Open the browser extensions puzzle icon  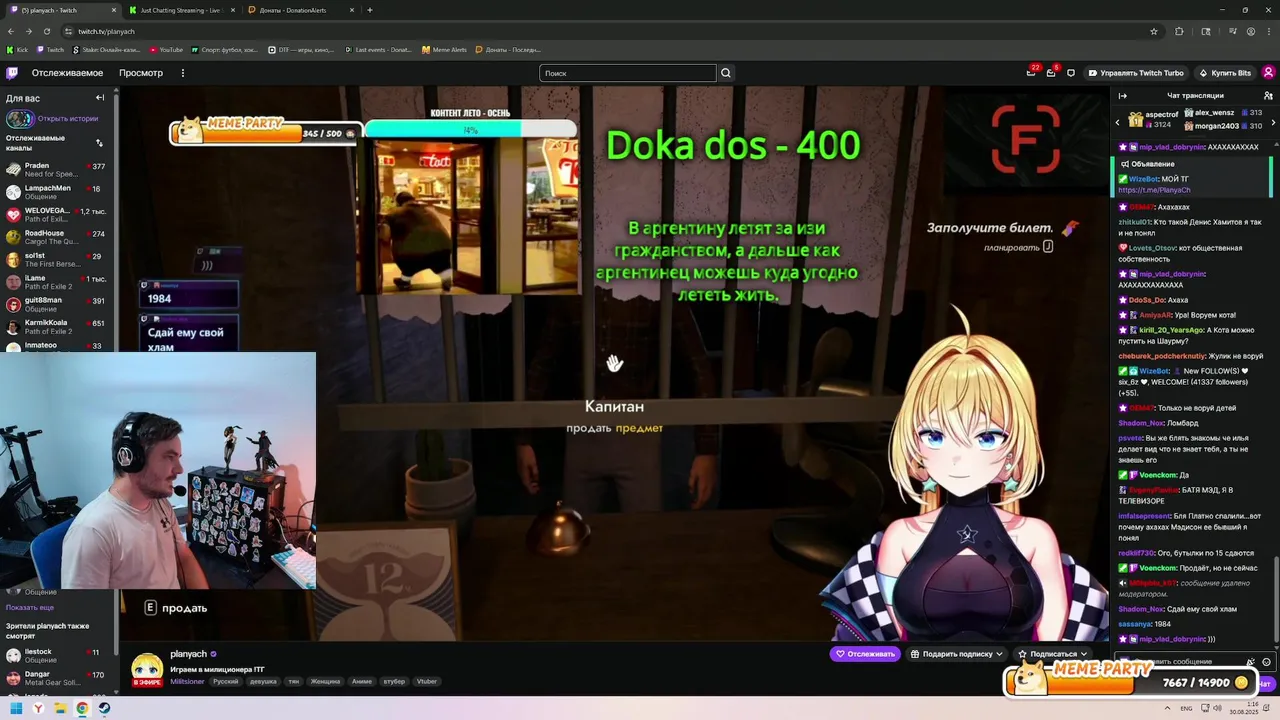coord(1179,31)
